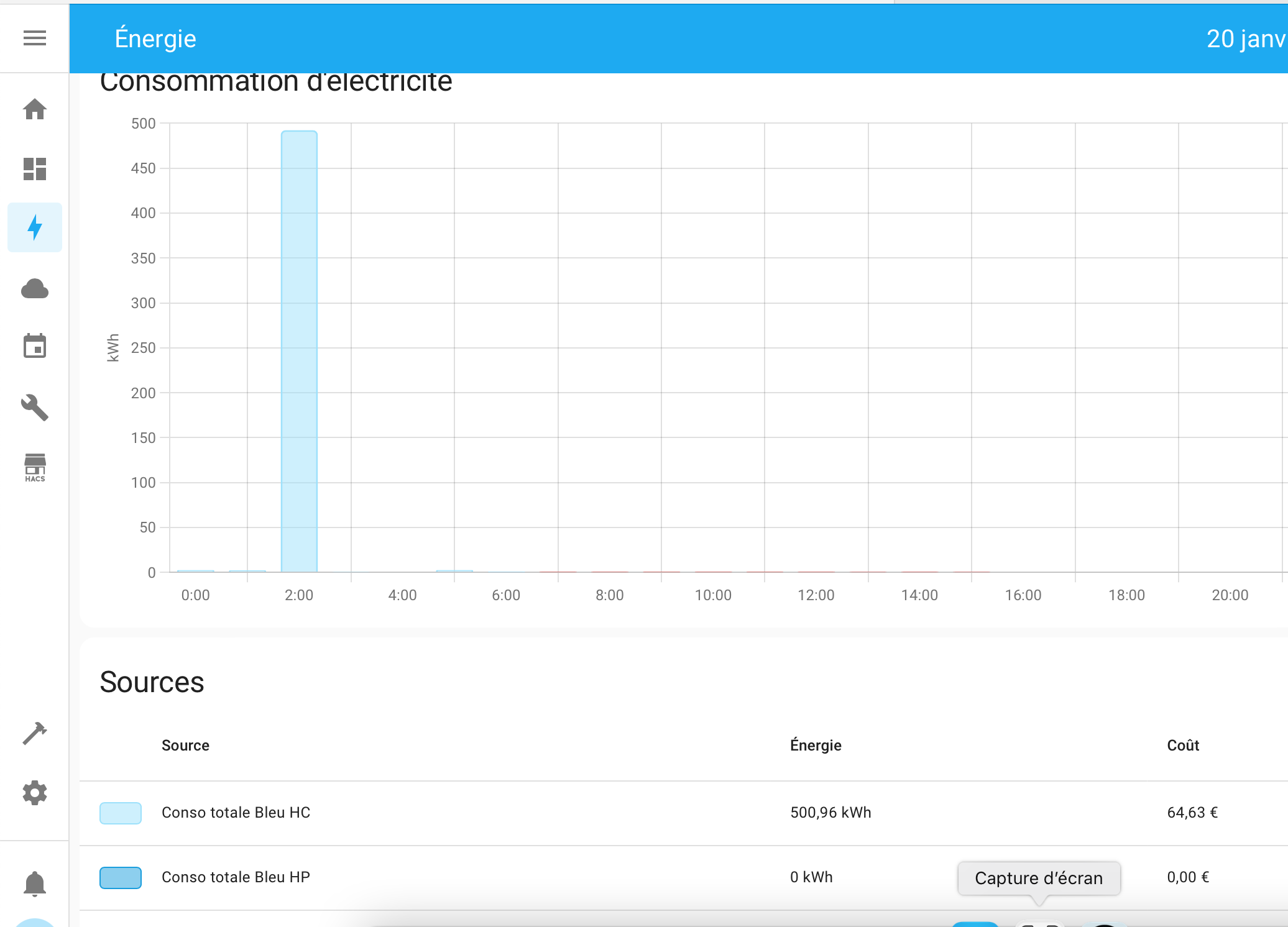Viewport: 1288px width, 927px height.
Task: Show notifications via the bell icon
Action: coord(35,884)
